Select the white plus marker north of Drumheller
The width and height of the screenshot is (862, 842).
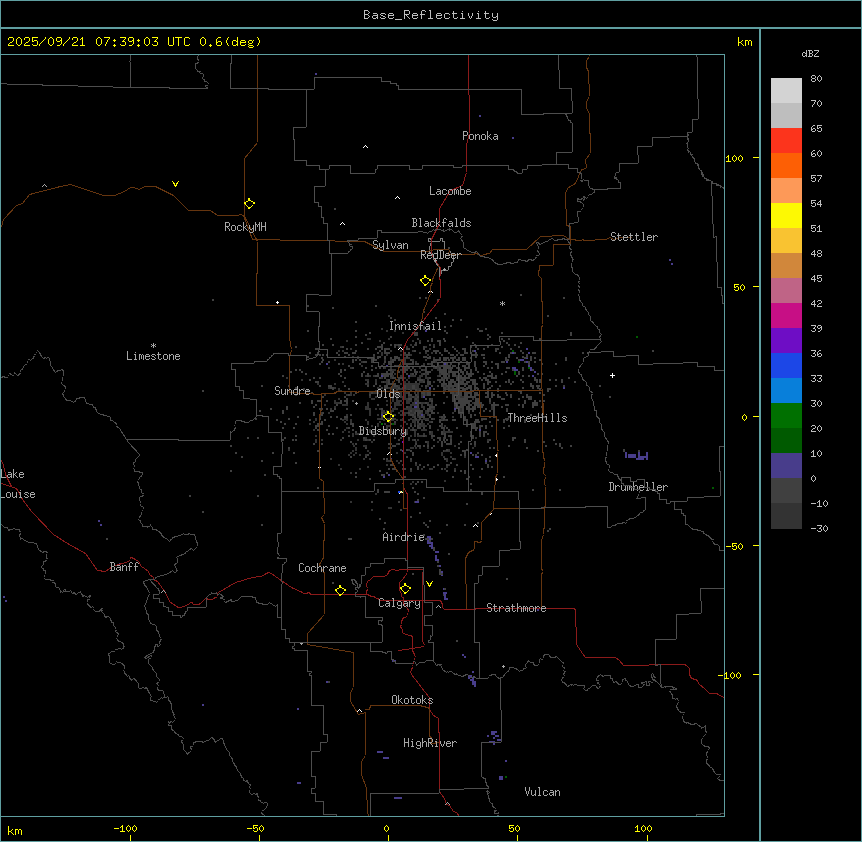(612, 375)
